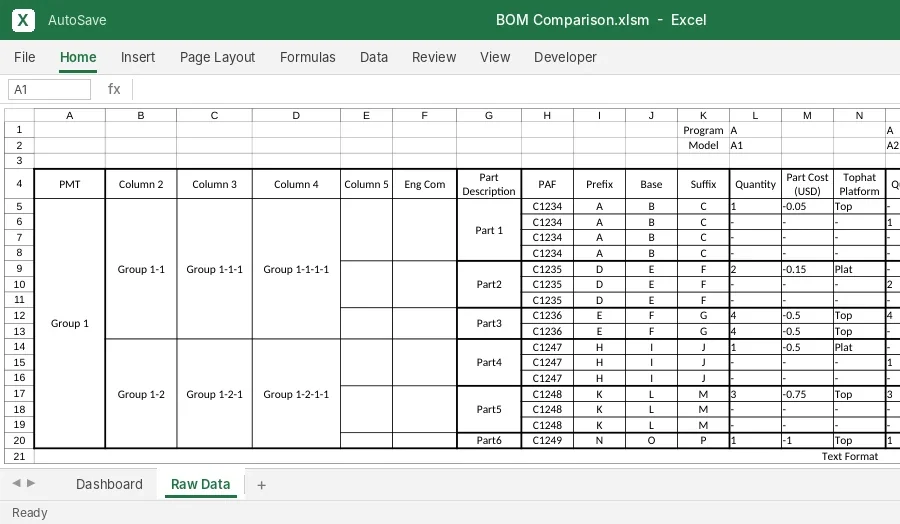900x524 pixels.
Task: Open the Data ribbon tab
Action: [x=374, y=57]
